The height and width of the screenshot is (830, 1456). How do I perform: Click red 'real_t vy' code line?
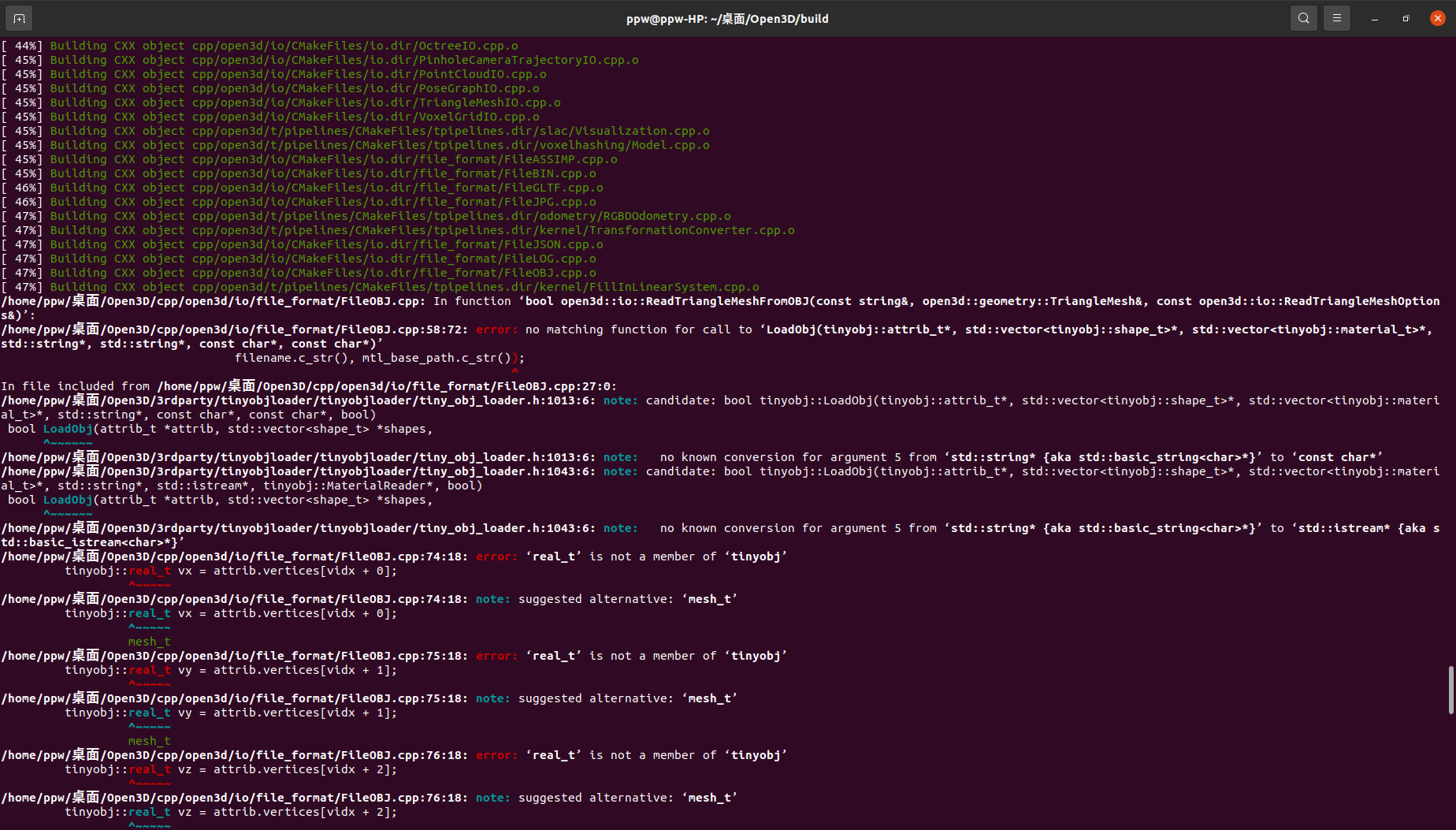(x=231, y=670)
